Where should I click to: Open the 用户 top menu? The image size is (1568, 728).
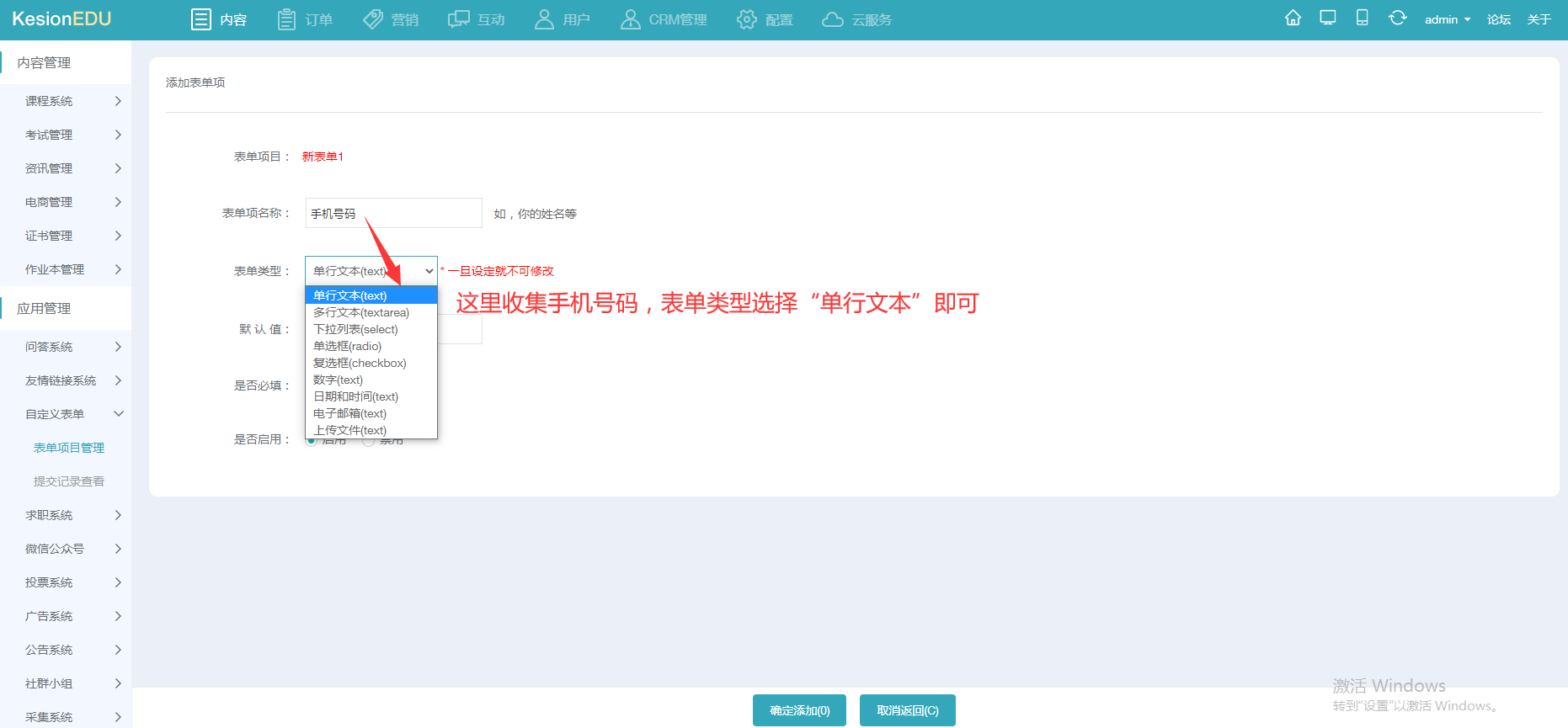coord(563,19)
